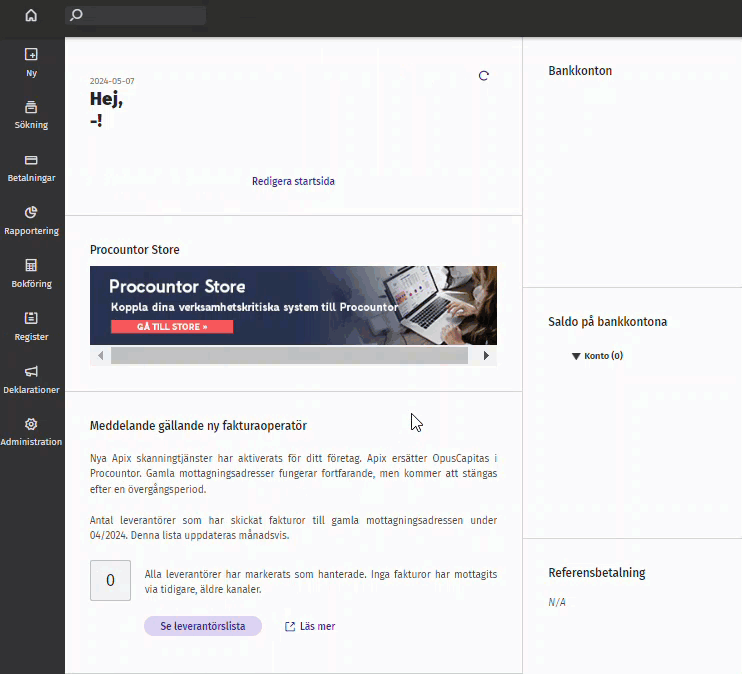The image size is (742, 674).
Task: Click the Se leverantörslista button
Action: (203, 626)
